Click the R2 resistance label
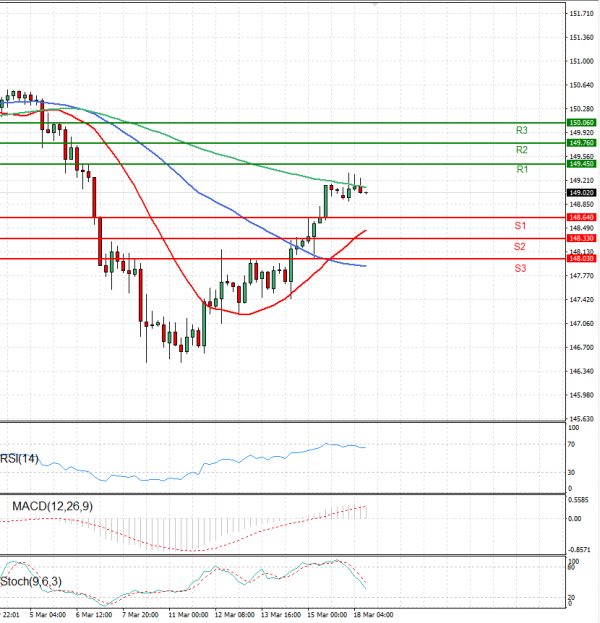Viewport: 600px width, 623px height. click(x=522, y=150)
